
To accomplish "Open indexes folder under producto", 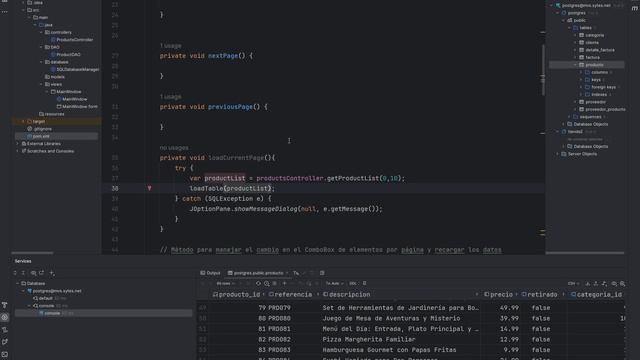I will click(x=596, y=94).
